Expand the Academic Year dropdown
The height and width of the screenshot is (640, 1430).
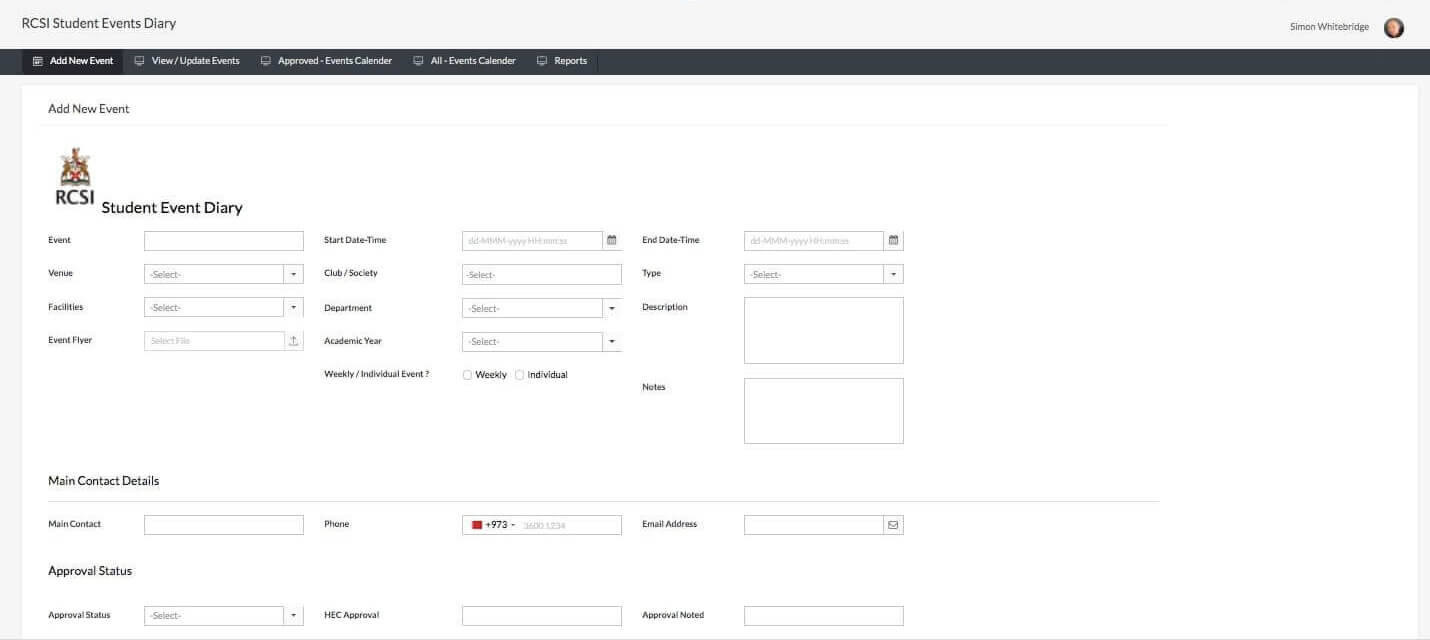tap(611, 342)
